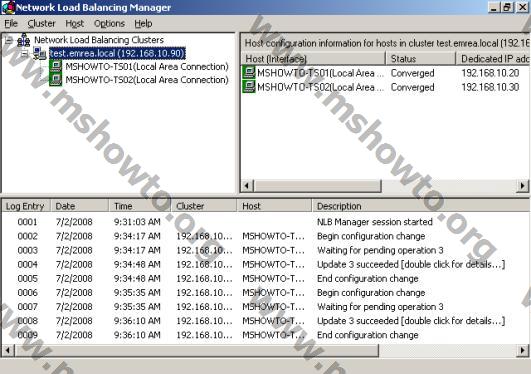Collapse the Network Load Balancing Clusters root
This screenshot has width=531, height=374.
tap(9, 40)
